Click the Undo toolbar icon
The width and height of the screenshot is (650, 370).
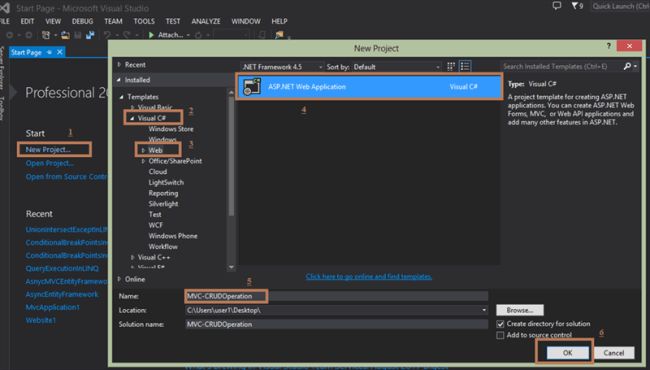[x=107, y=35]
